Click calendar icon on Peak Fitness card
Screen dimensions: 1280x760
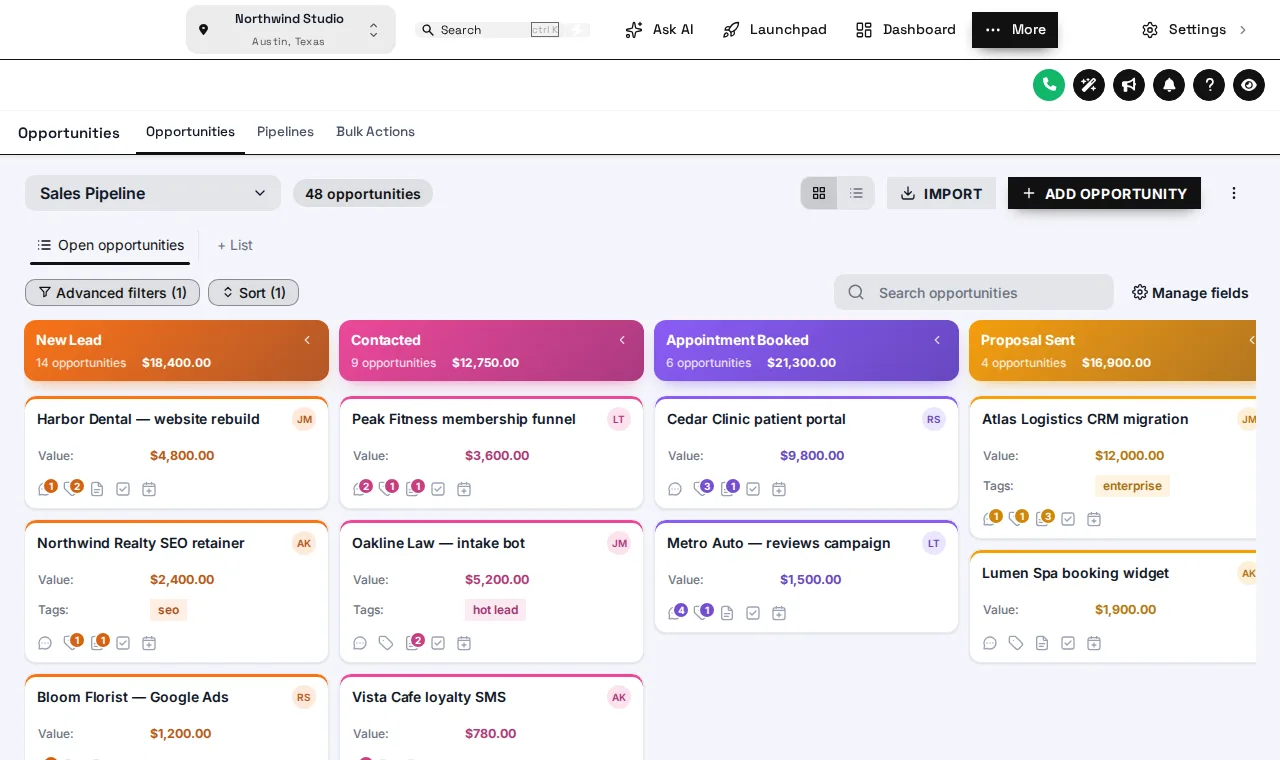pyautogui.click(x=464, y=489)
